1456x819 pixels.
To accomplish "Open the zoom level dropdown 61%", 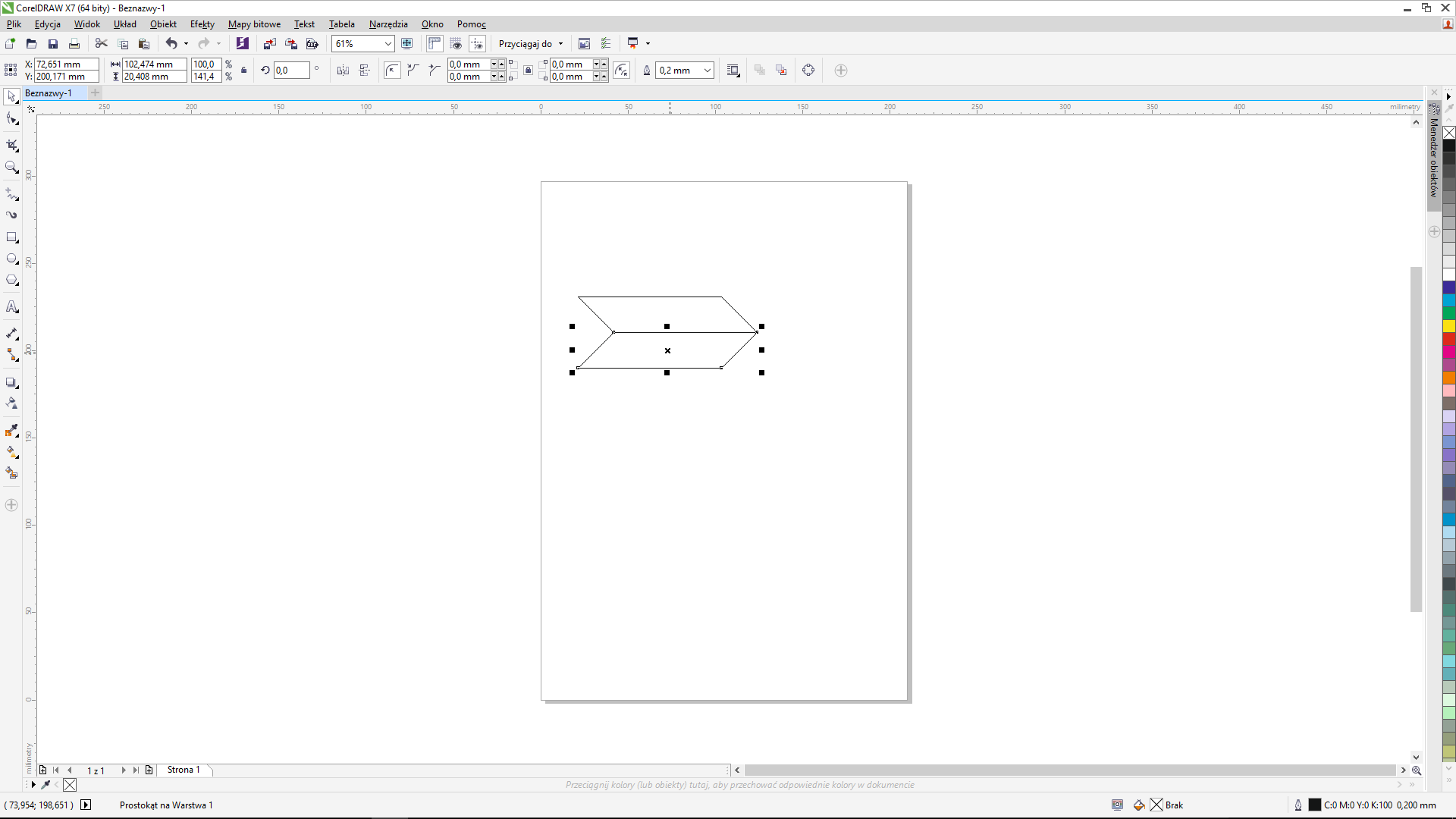I will (x=388, y=44).
